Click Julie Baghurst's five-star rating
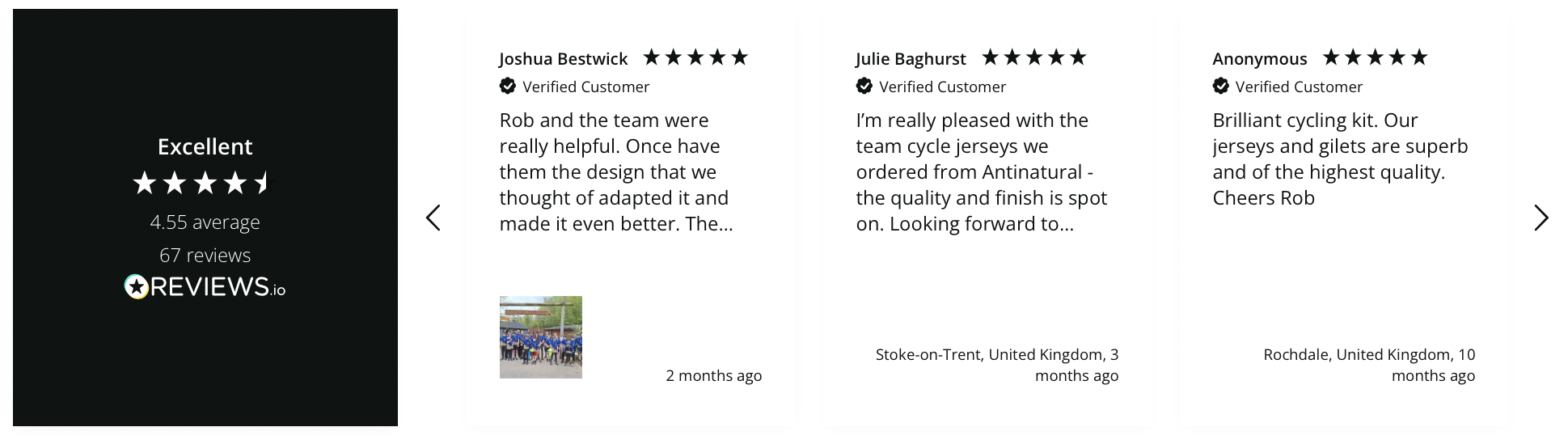 [x=1033, y=57]
